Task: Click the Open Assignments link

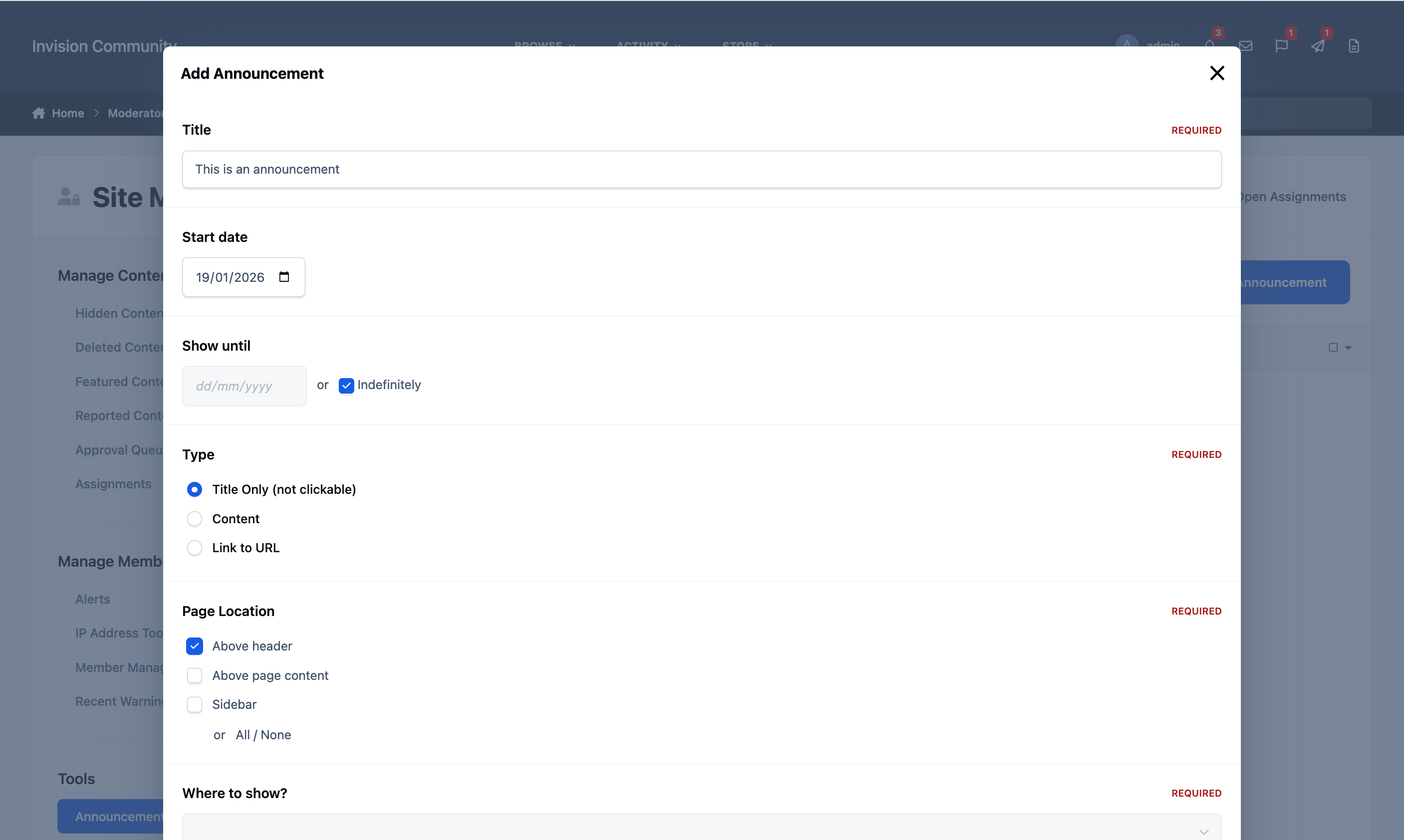Action: (1293, 197)
